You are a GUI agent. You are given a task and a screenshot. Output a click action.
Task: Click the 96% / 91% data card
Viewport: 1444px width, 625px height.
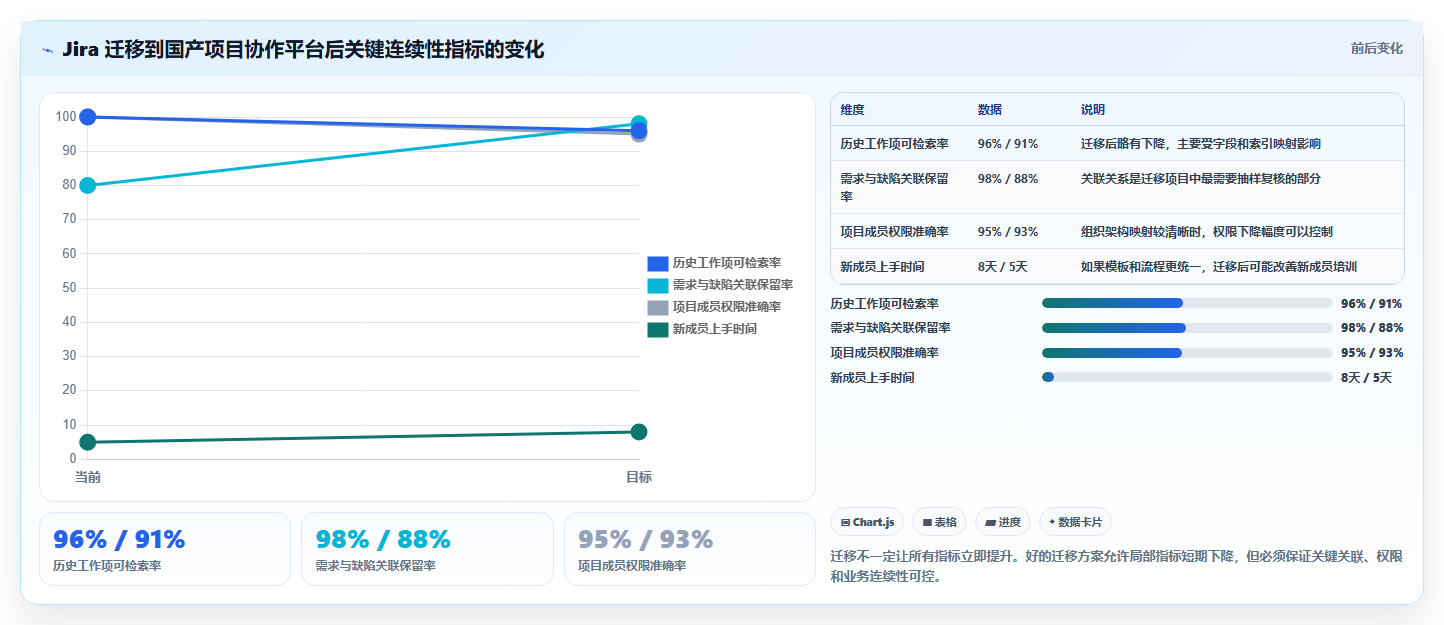(165, 549)
